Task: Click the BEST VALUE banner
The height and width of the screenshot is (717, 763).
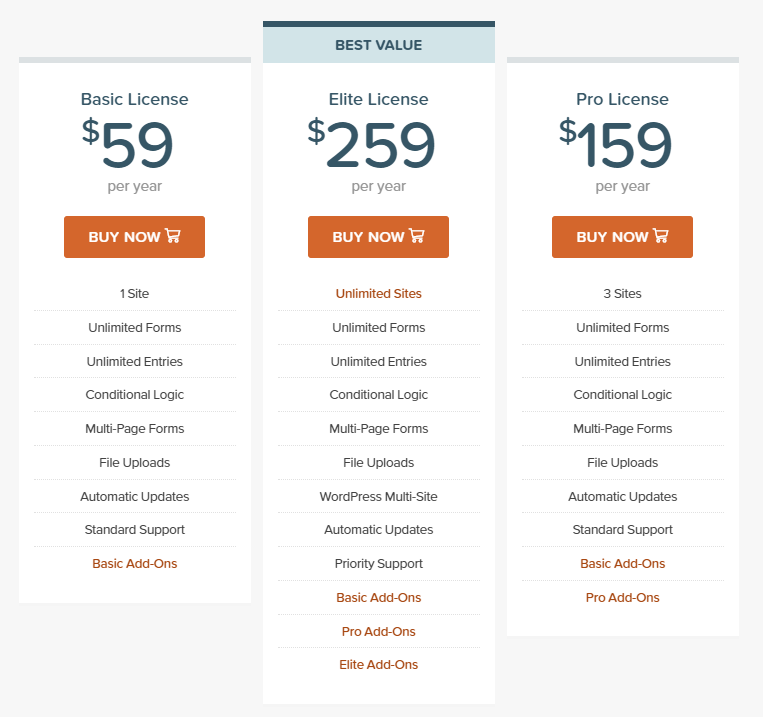Action: [x=379, y=45]
